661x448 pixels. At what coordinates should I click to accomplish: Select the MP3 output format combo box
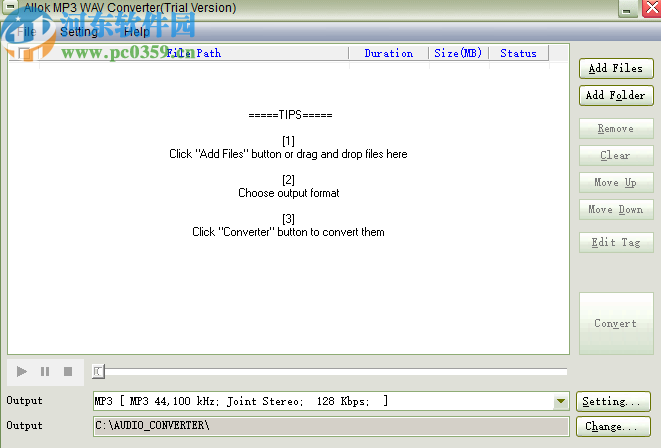pyautogui.click(x=331, y=401)
